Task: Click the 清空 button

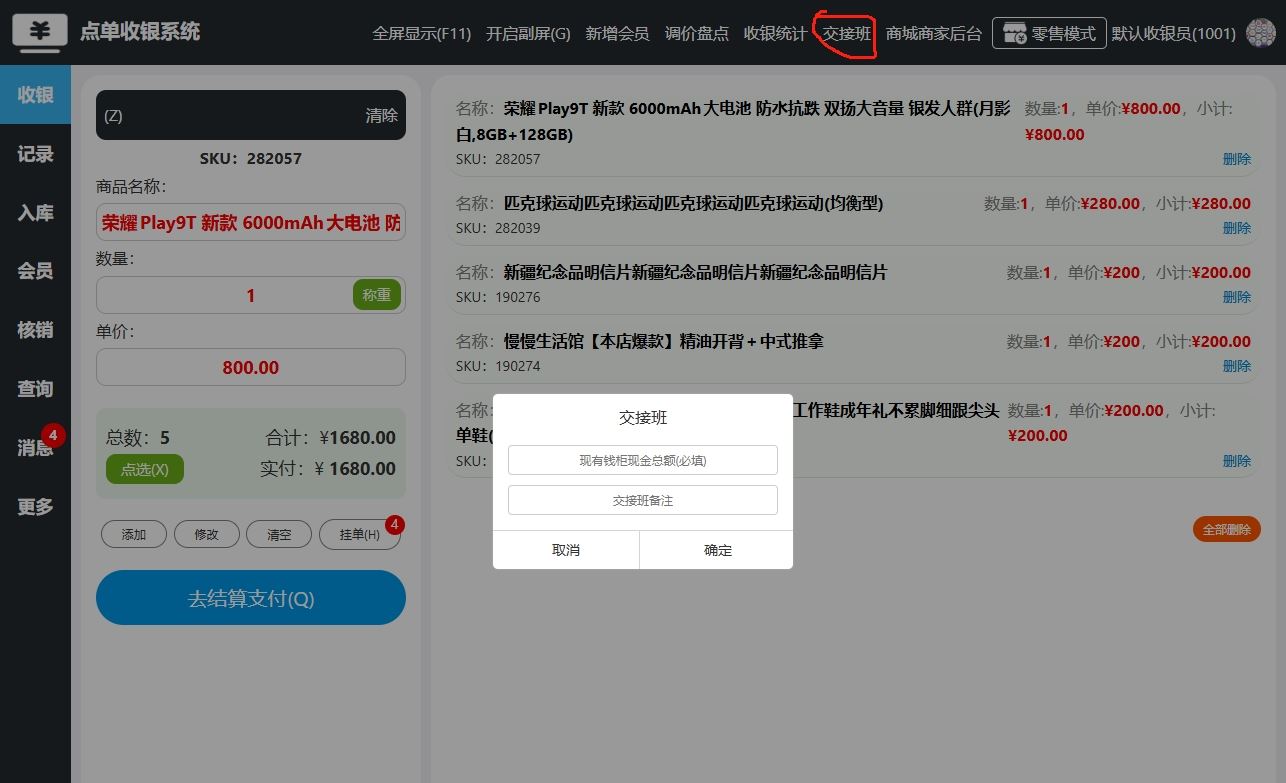Action: point(279,534)
